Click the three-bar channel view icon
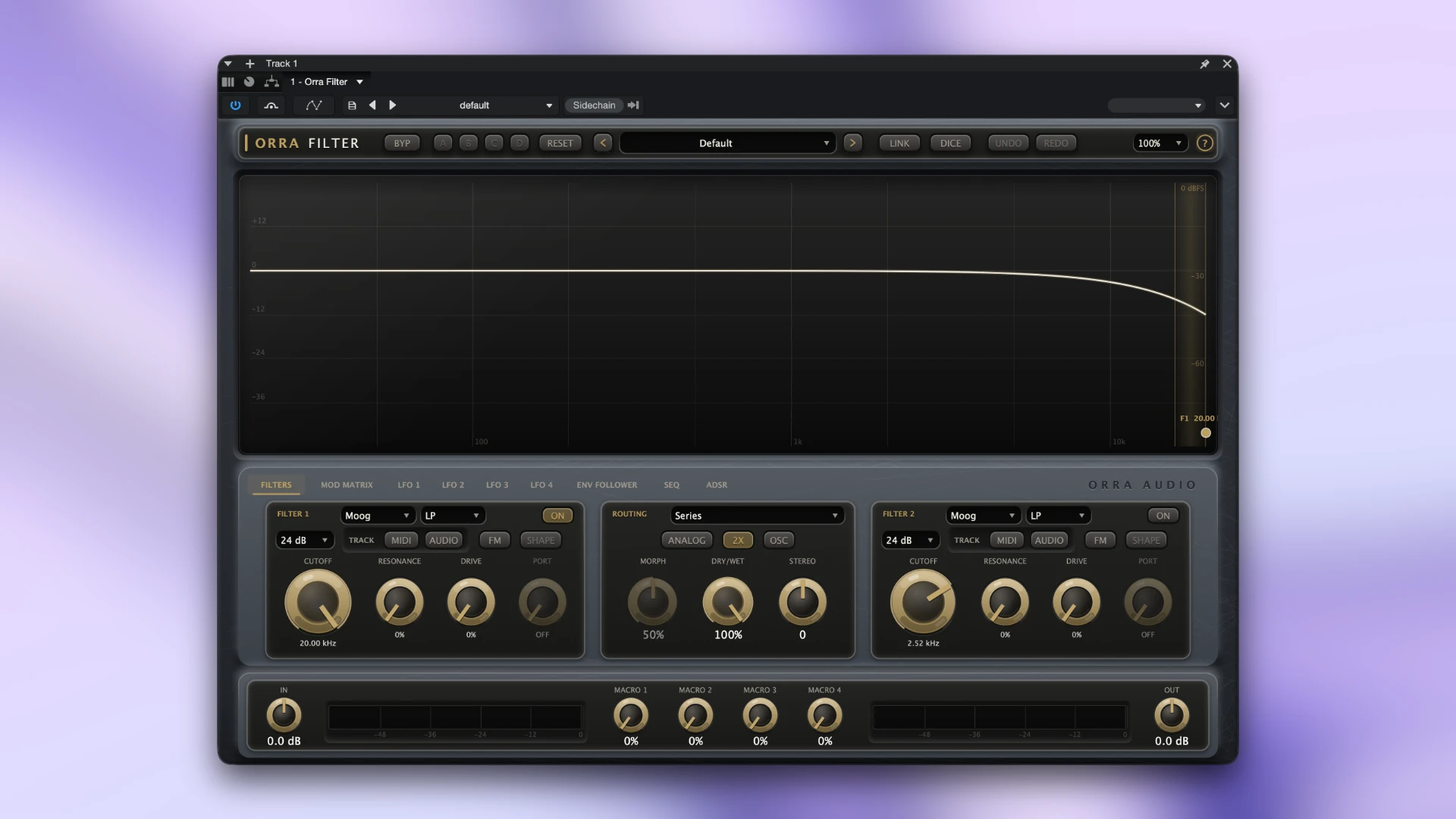Image resolution: width=1456 pixels, height=819 pixels. [227, 82]
